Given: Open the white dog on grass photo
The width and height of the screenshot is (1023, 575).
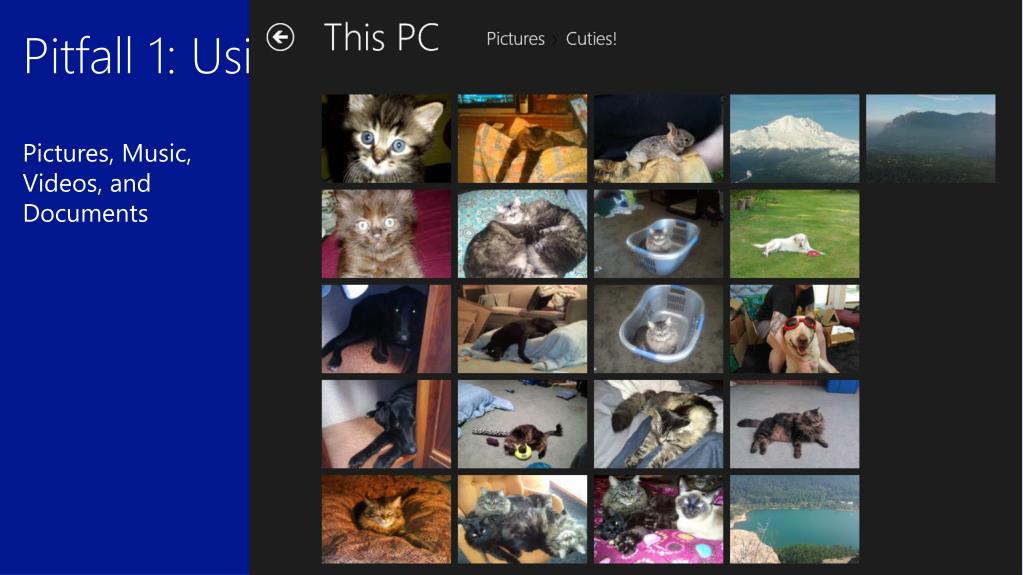Looking at the screenshot, I should (x=795, y=234).
